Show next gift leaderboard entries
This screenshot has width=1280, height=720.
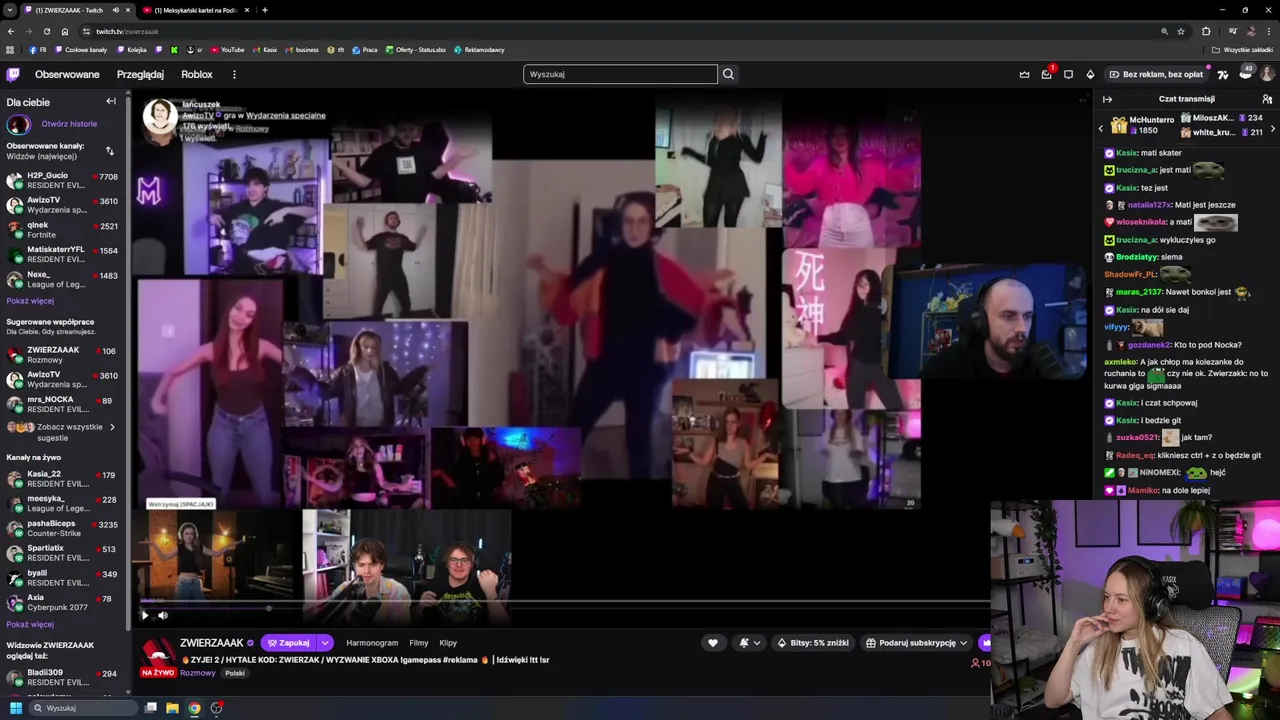click(x=1272, y=129)
